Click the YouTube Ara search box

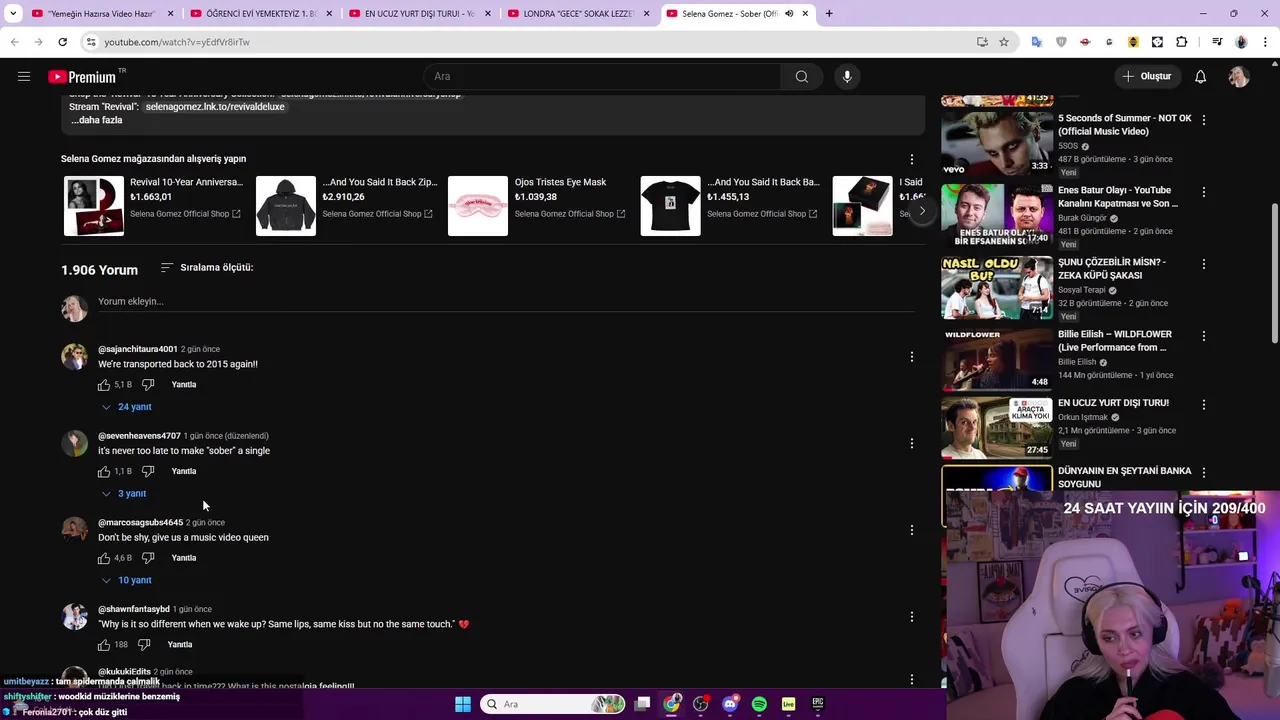602,76
